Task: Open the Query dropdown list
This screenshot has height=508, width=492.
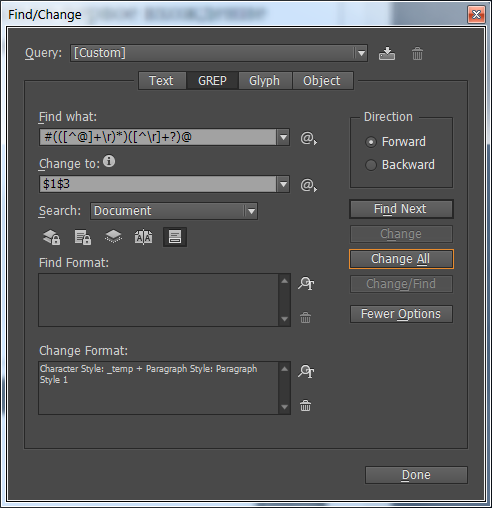Action: click(361, 53)
